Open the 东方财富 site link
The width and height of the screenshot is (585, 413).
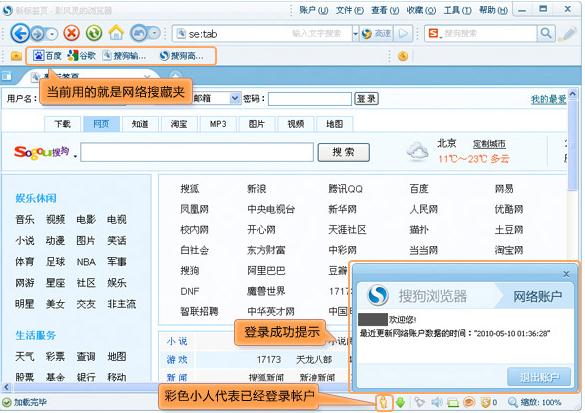266,250
